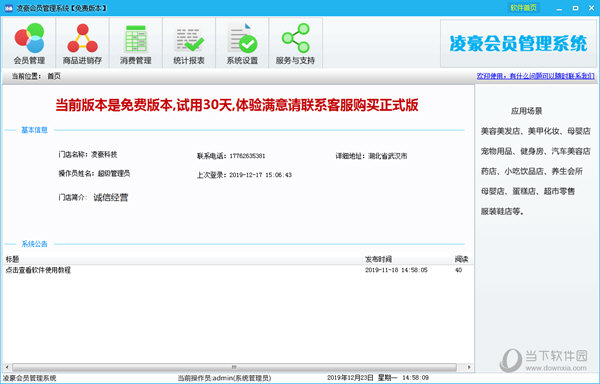Click the 基本信息 section heading
The height and width of the screenshot is (384, 600).
coord(34,130)
